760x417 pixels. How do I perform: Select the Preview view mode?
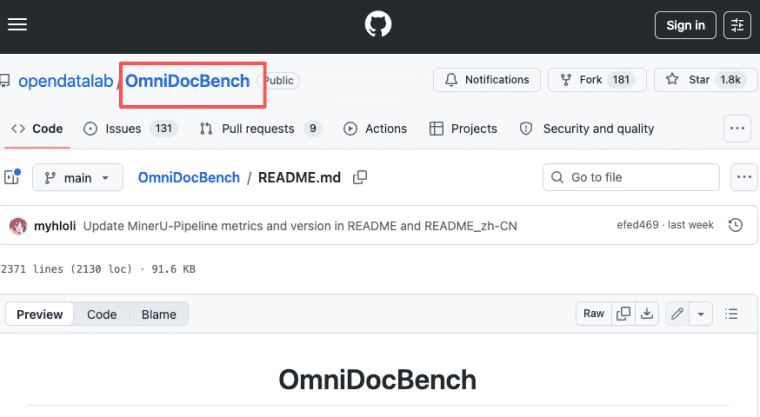pyautogui.click(x=40, y=314)
